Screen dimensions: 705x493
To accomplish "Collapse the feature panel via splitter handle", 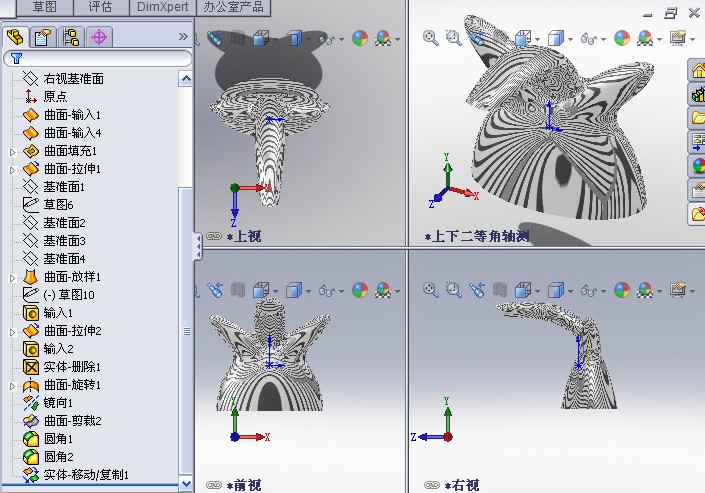I will click(x=198, y=246).
